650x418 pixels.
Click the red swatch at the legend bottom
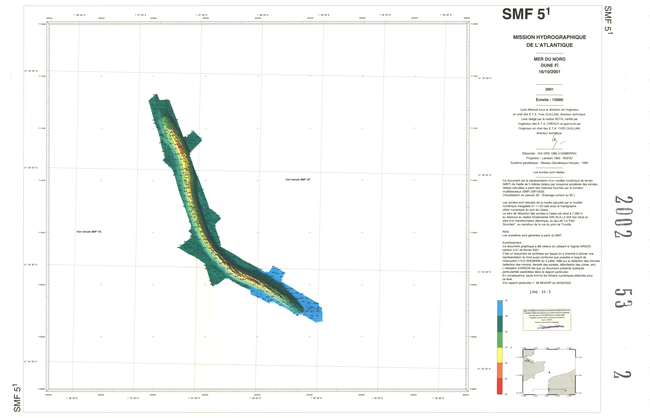(500, 386)
